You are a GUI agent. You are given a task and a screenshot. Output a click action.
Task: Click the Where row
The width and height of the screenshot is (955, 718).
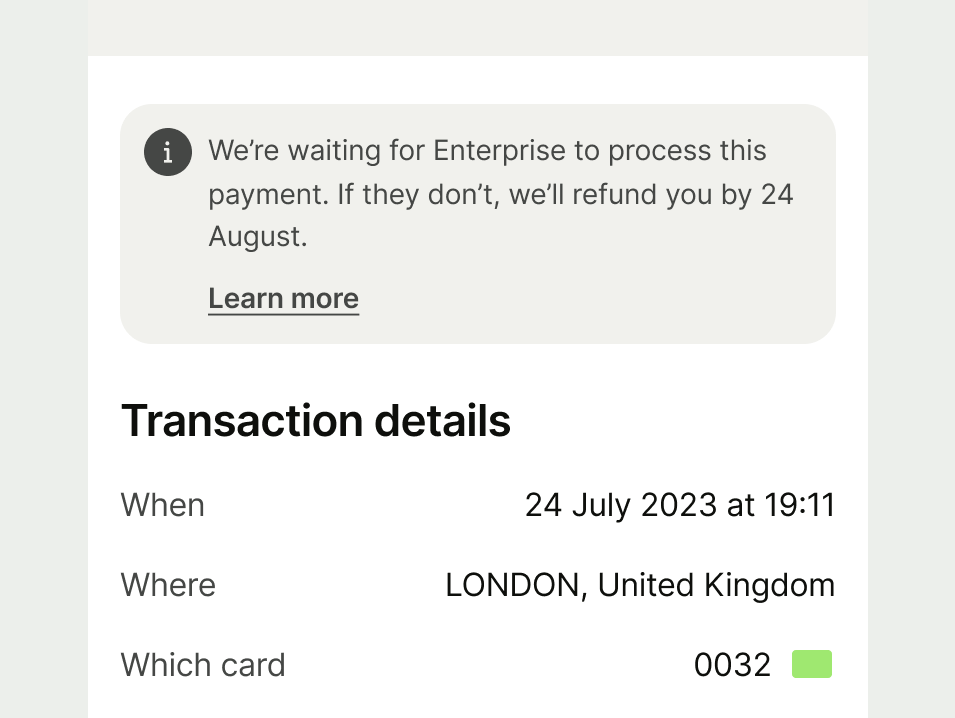pyautogui.click(x=478, y=585)
